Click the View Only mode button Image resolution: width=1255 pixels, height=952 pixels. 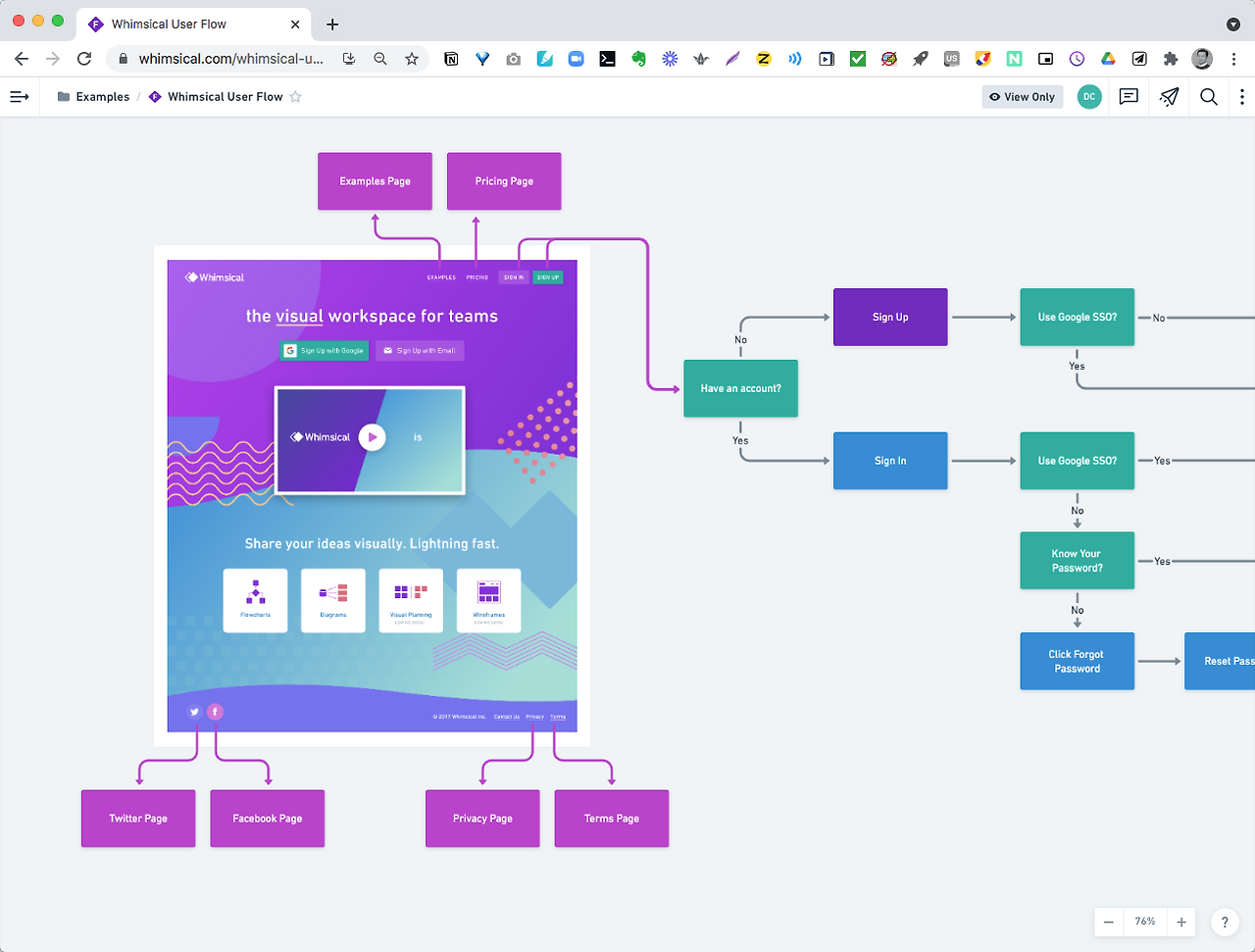click(x=1022, y=97)
